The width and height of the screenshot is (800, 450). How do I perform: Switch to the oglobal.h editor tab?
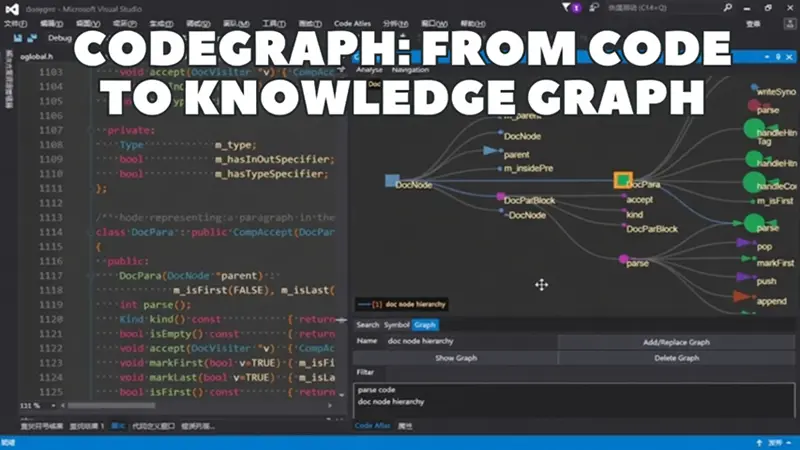coord(36,57)
